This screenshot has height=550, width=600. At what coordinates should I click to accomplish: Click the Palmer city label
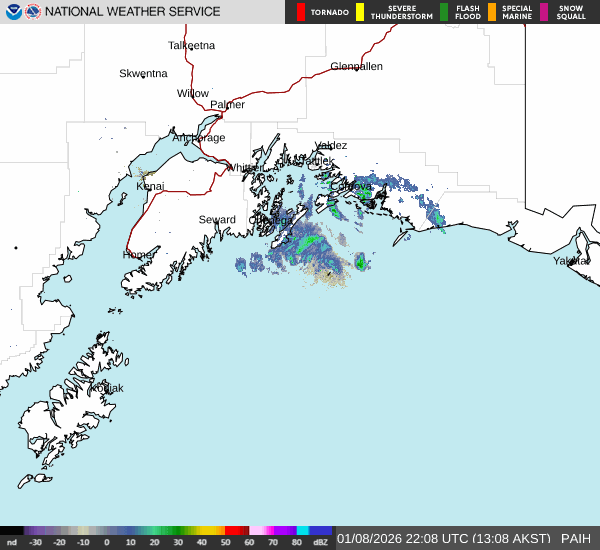pos(227,105)
